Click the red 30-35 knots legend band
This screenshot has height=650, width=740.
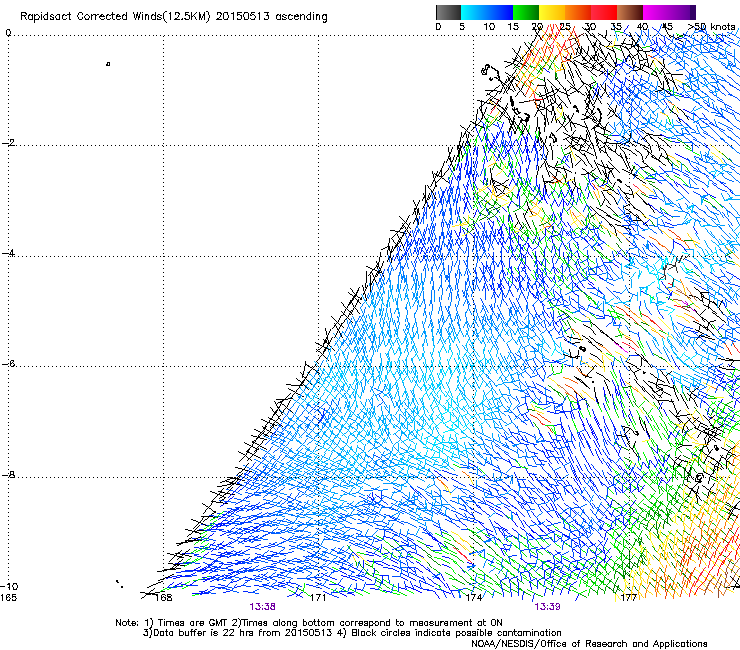click(604, 12)
